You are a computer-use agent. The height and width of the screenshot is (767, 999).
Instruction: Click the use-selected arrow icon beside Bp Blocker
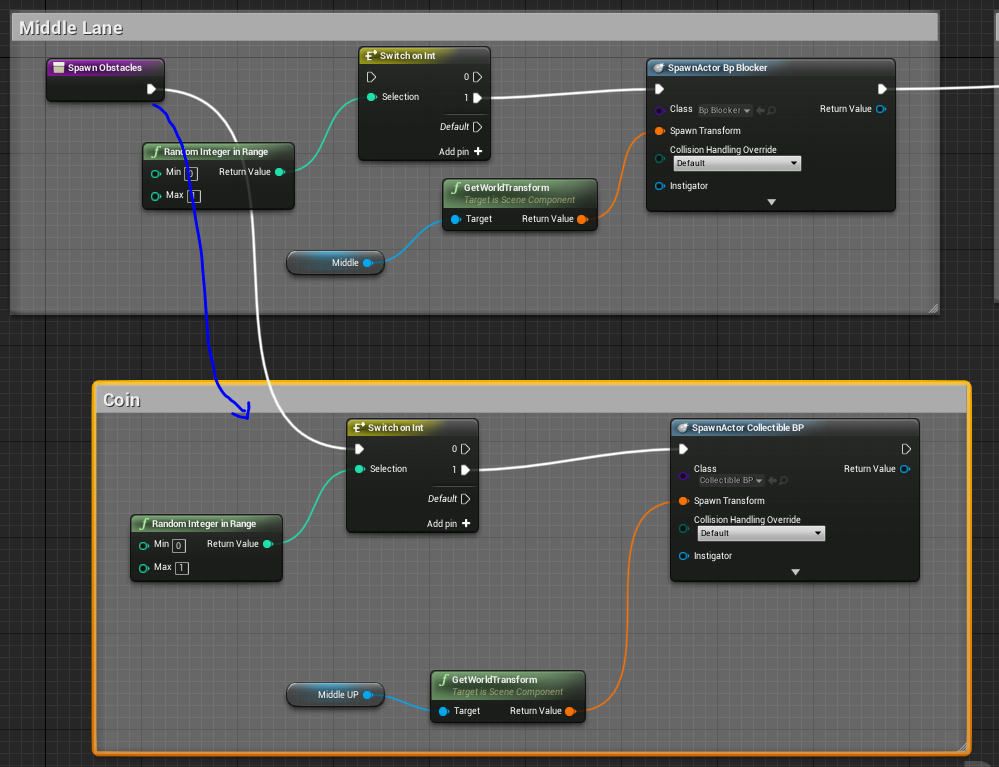point(761,110)
